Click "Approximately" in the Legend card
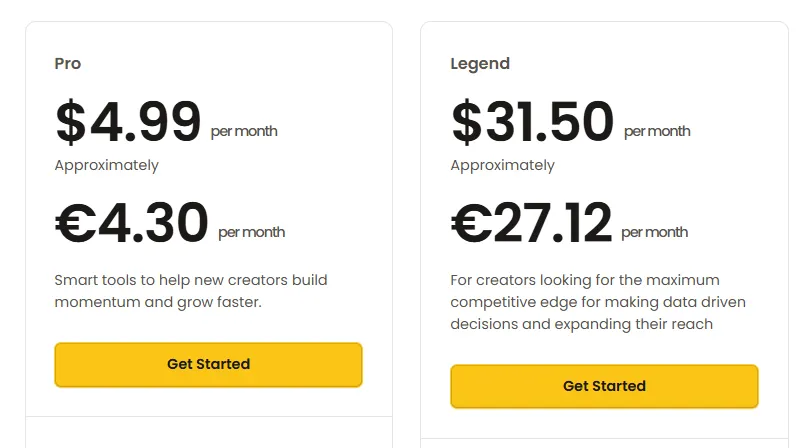The height and width of the screenshot is (448, 807). tap(502, 165)
